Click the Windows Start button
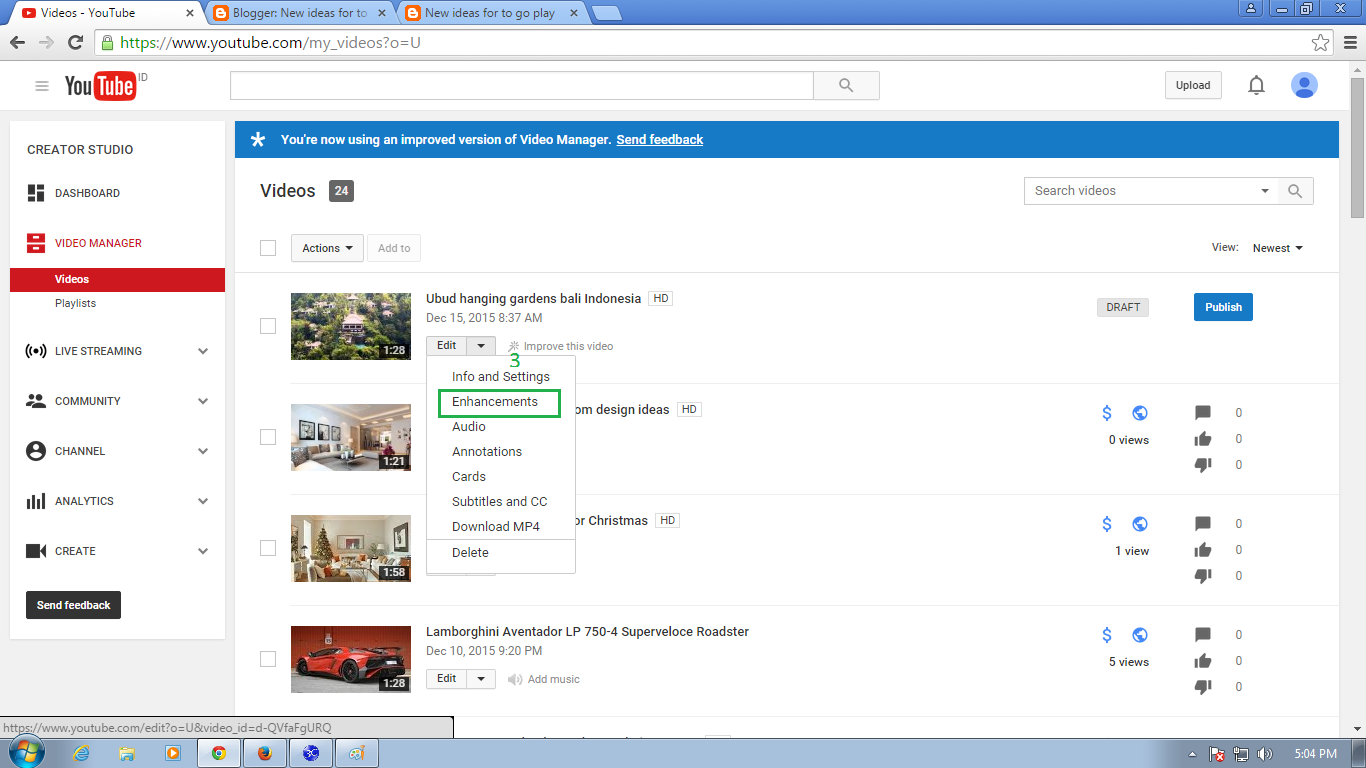 tap(26, 753)
